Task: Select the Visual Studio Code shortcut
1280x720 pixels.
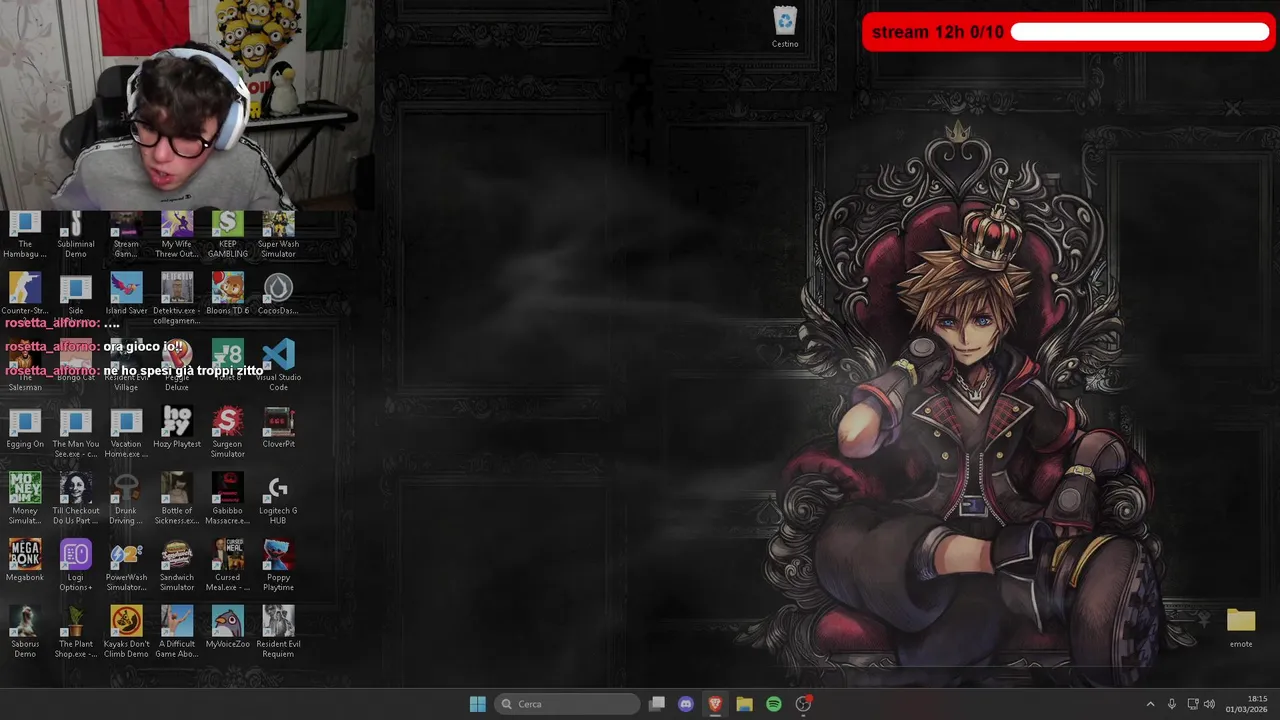Action: pyautogui.click(x=278, y=366)
